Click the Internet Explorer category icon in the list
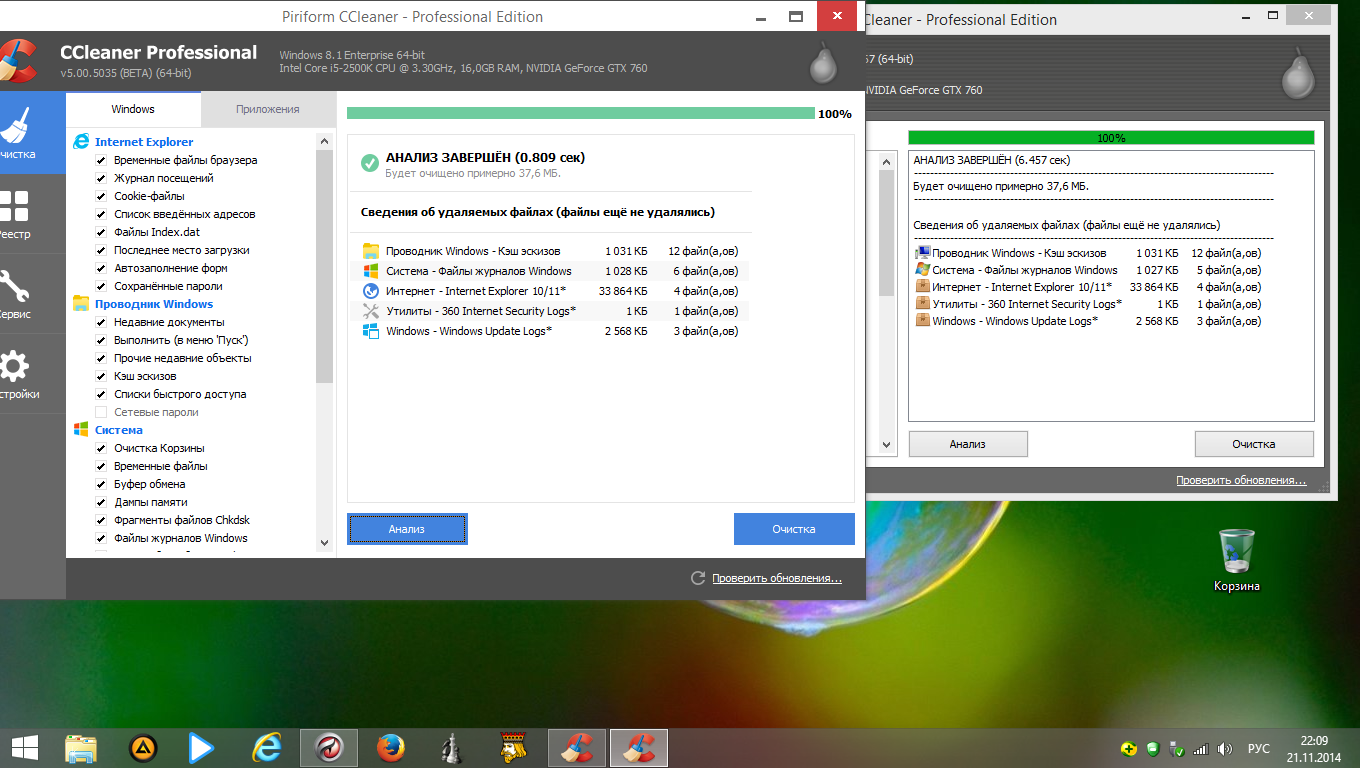Viewport: 1360px width, 768px height. (x=81, y=142)
